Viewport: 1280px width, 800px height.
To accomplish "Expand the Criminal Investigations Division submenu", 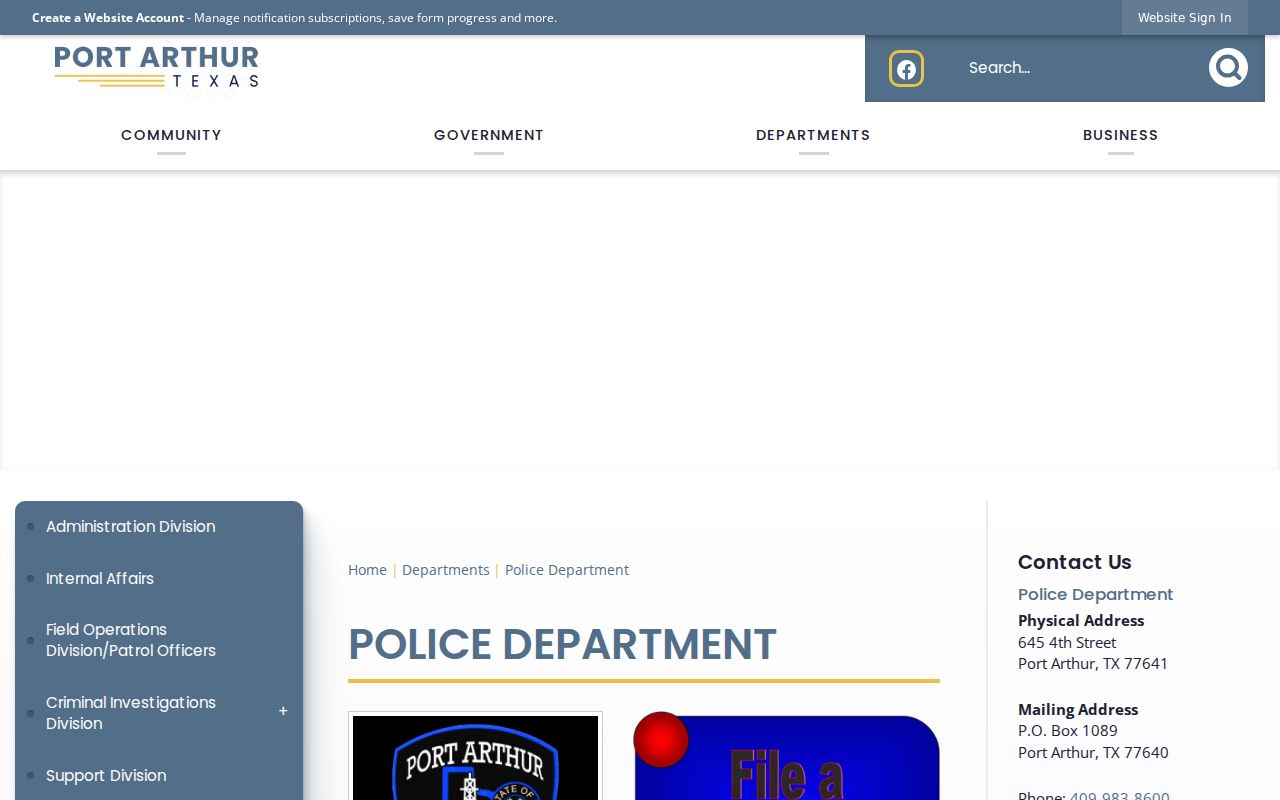I will tap(283, 712).
